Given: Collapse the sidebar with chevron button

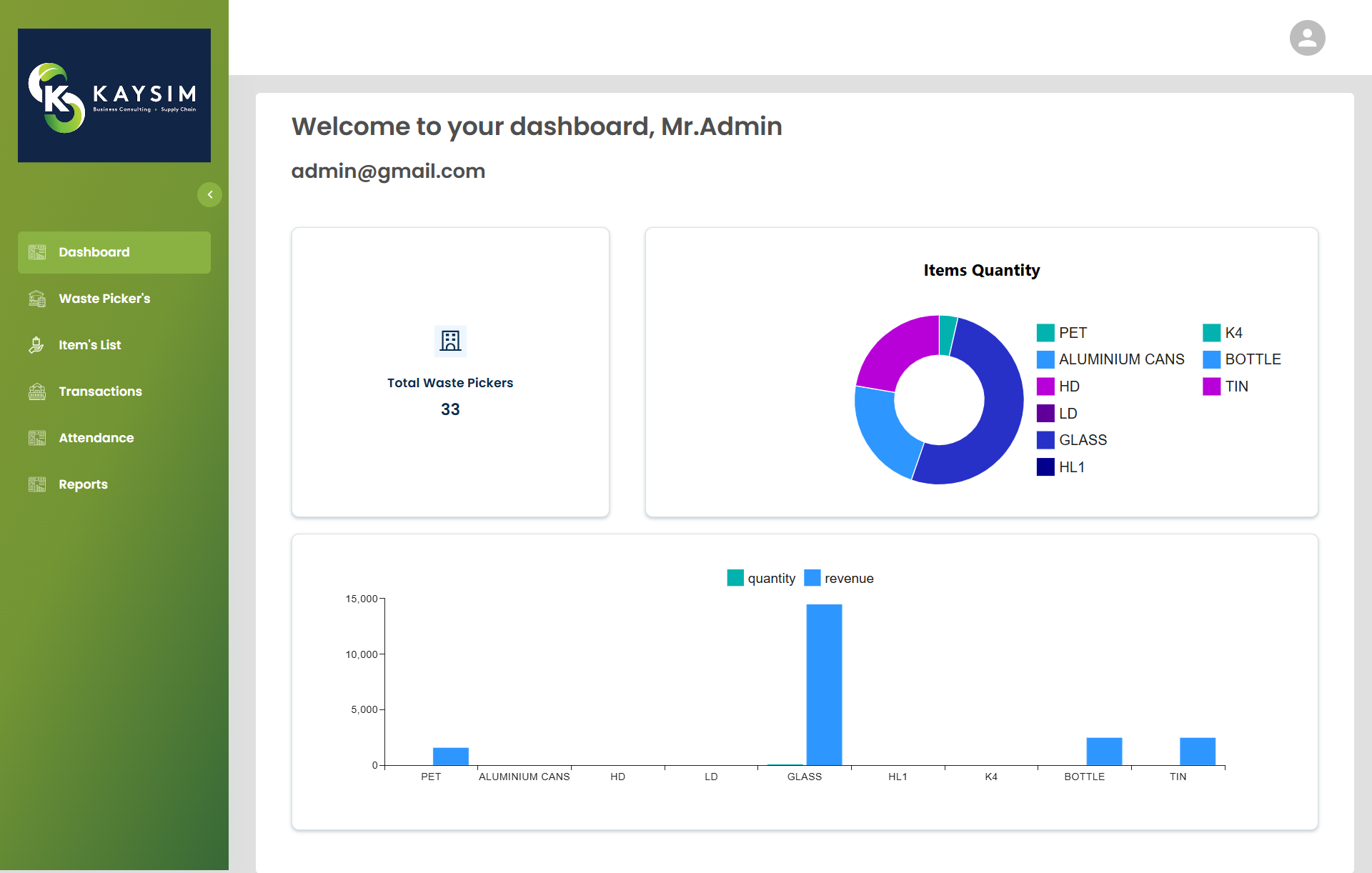Looking at the screenshot, I should pos(209,194).
